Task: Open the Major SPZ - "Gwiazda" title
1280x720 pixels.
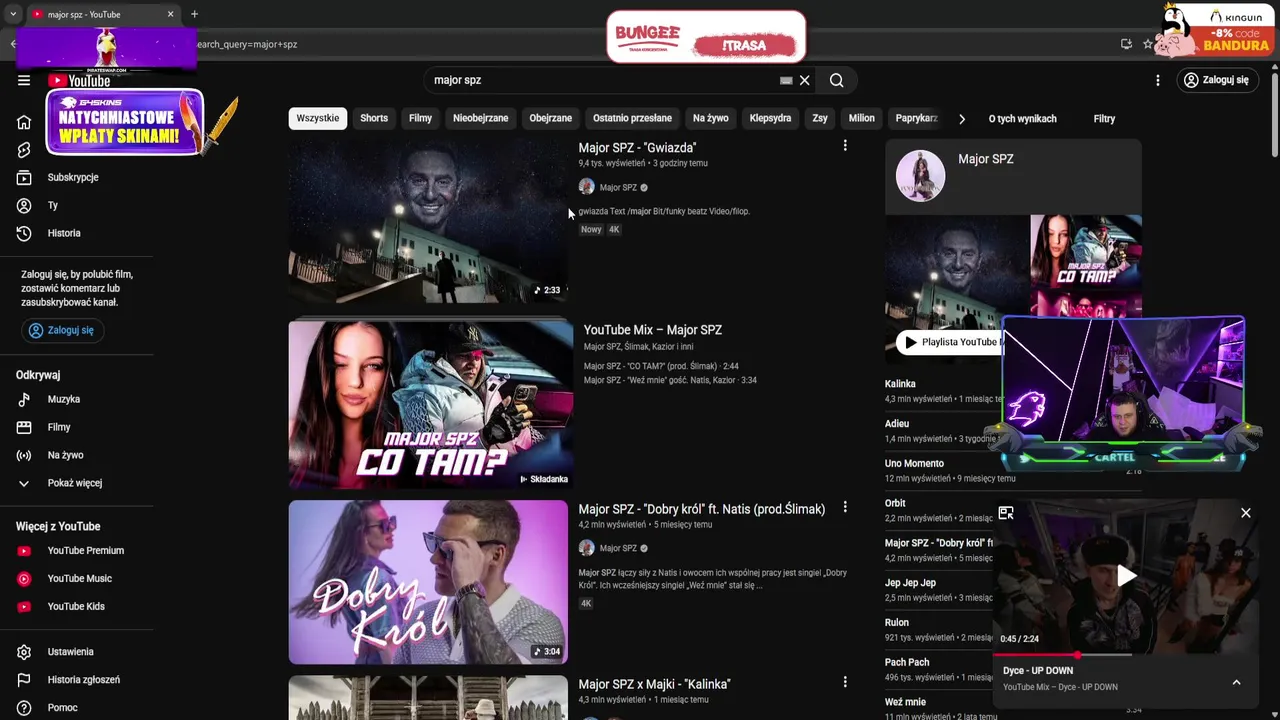Action: [x=637, y=148]
